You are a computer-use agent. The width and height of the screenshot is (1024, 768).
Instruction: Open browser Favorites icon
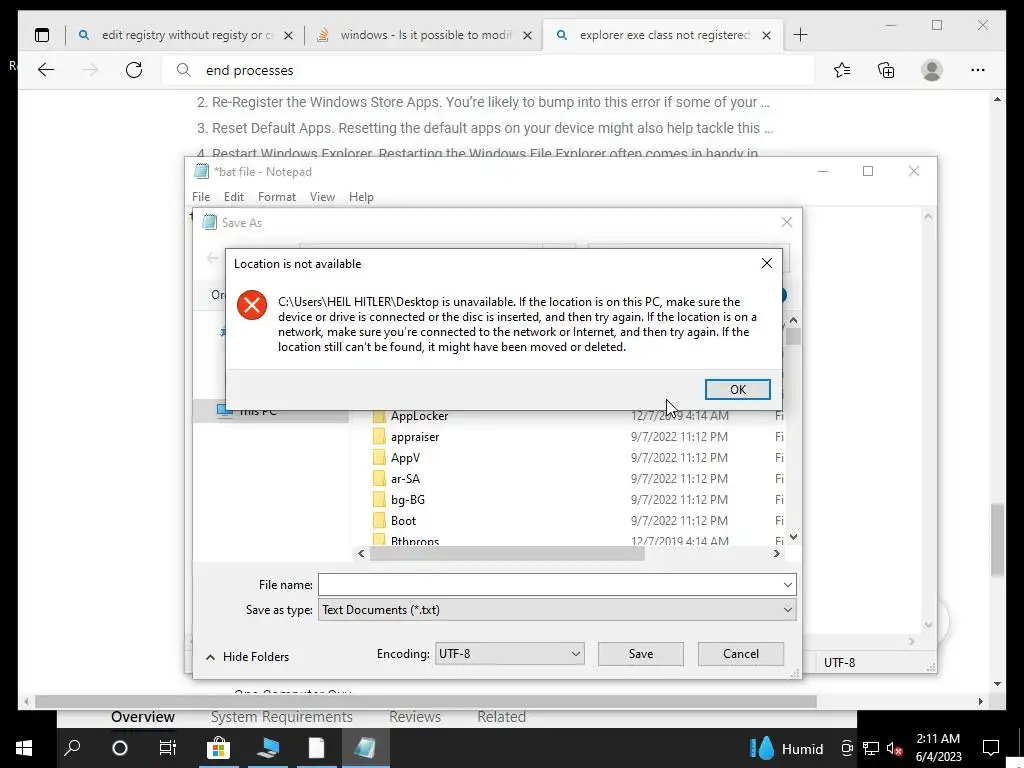(x=842, y=70)
